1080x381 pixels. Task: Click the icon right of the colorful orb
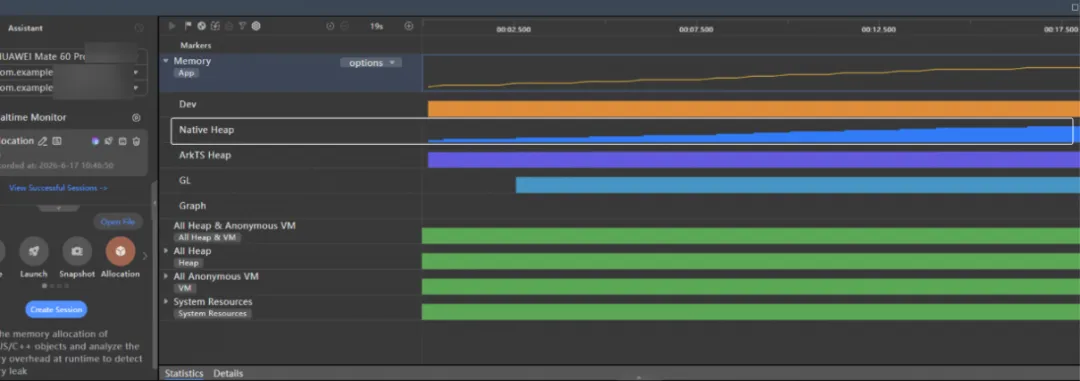(109, 141)
